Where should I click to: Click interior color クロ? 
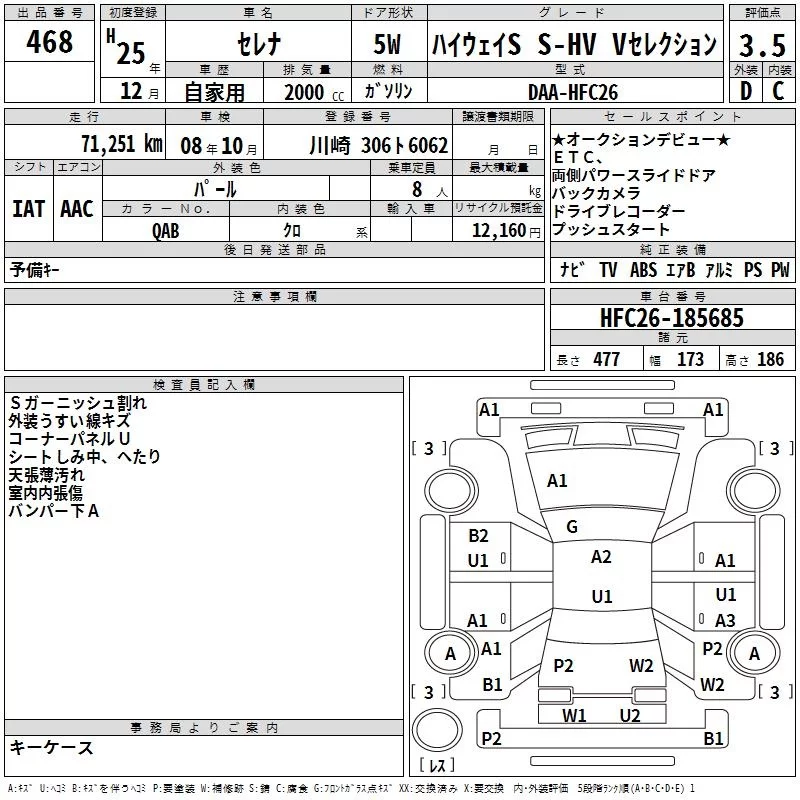click(x=292, y=231)
